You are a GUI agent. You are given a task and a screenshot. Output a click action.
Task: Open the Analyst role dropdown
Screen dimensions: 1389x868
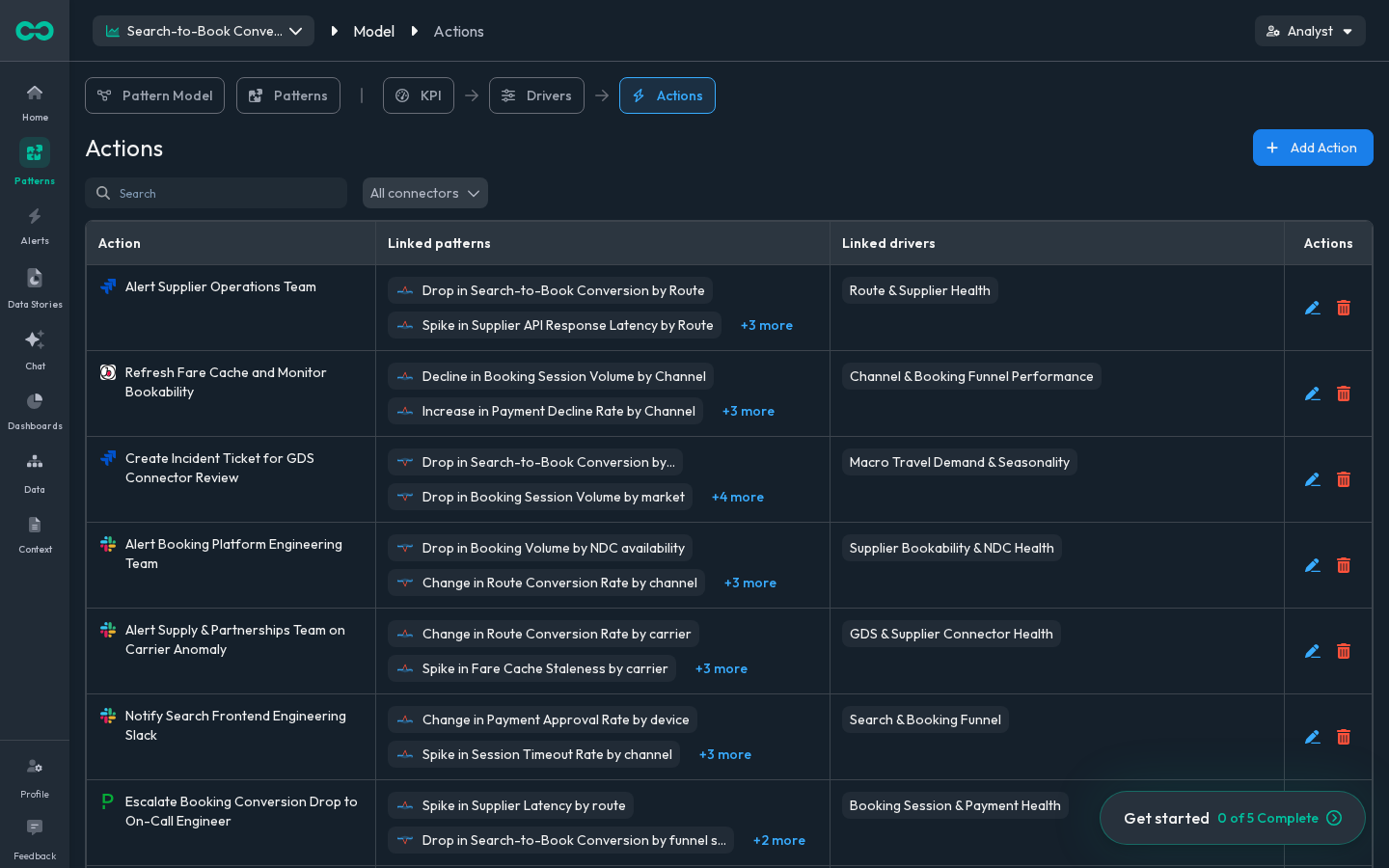[1310, 31]
